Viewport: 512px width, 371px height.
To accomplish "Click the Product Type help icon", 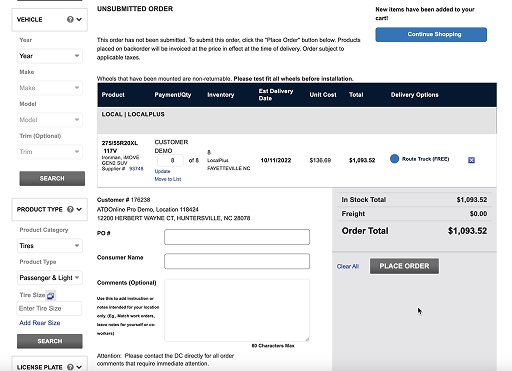I will click(70, 209).
